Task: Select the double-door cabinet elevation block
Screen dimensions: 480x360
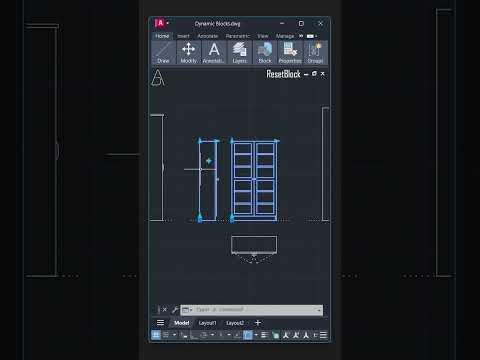Action: point(254,180)
